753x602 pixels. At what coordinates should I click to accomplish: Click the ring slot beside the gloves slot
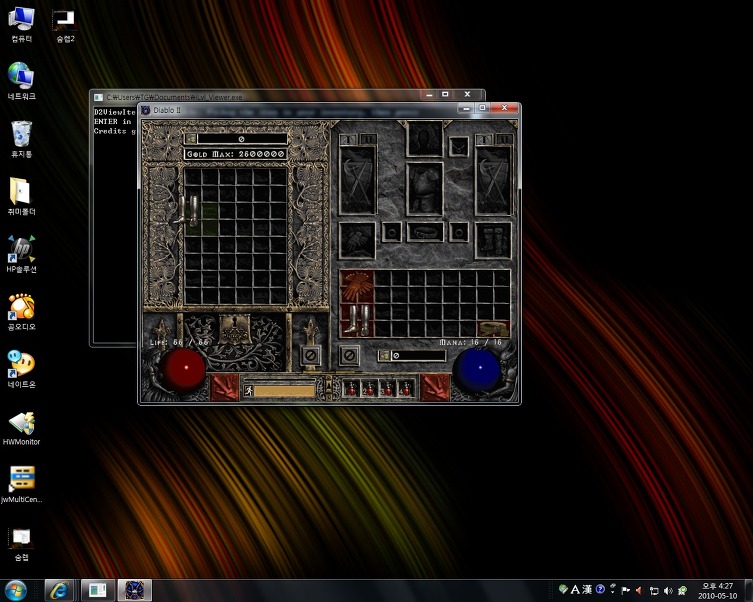pos(391,232)
